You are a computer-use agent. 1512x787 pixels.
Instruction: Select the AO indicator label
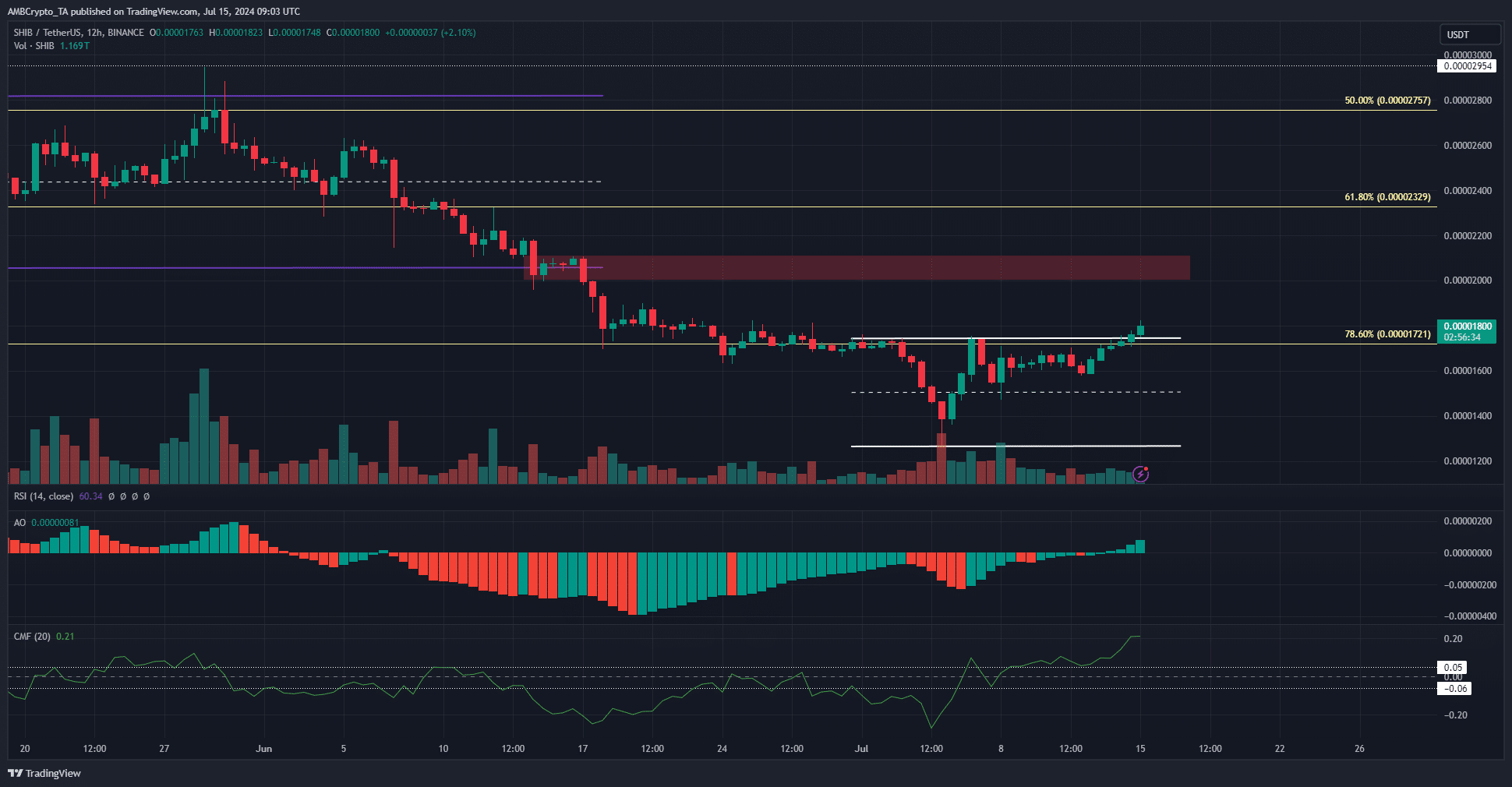(x=19, y=523)
